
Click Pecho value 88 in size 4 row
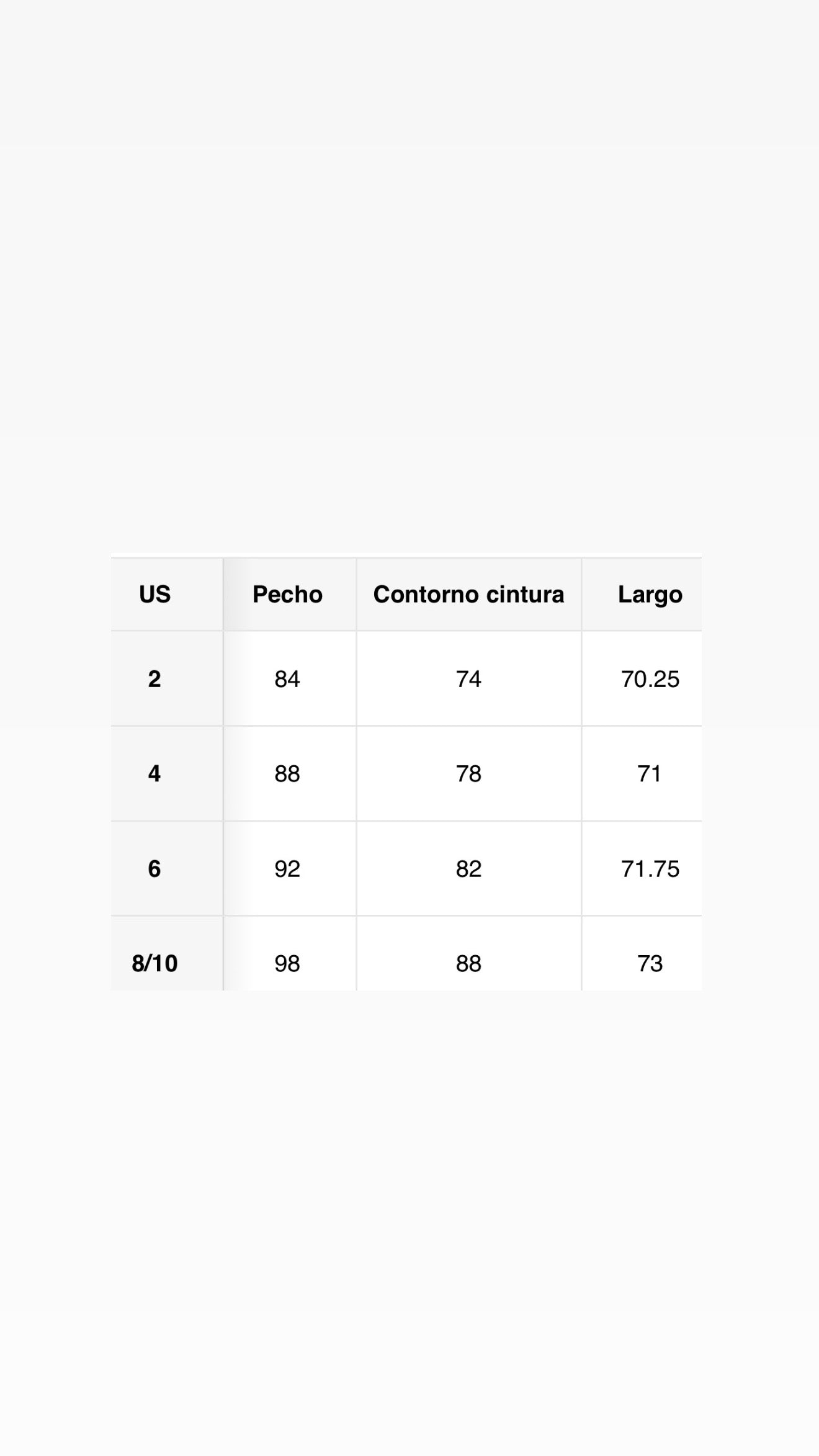point(287,774)
